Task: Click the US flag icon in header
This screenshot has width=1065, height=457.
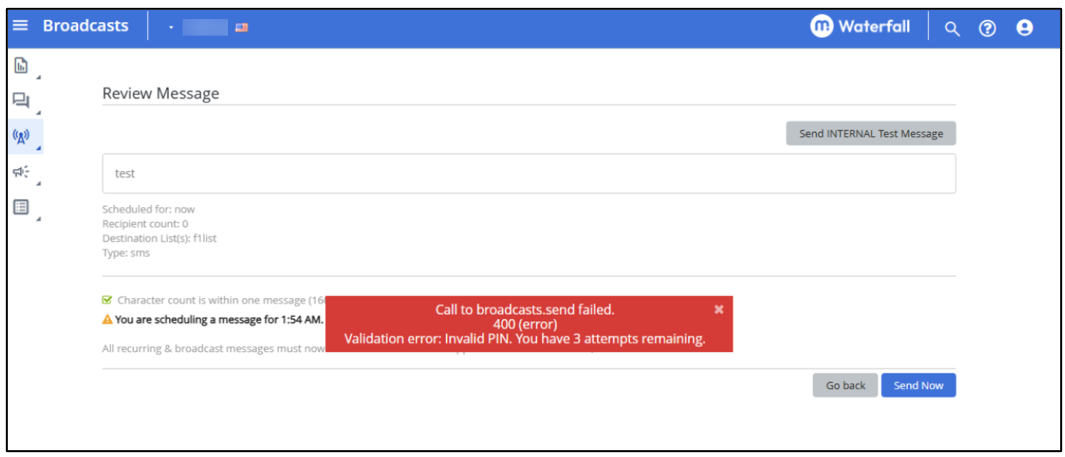Action: tap(242, 28)
